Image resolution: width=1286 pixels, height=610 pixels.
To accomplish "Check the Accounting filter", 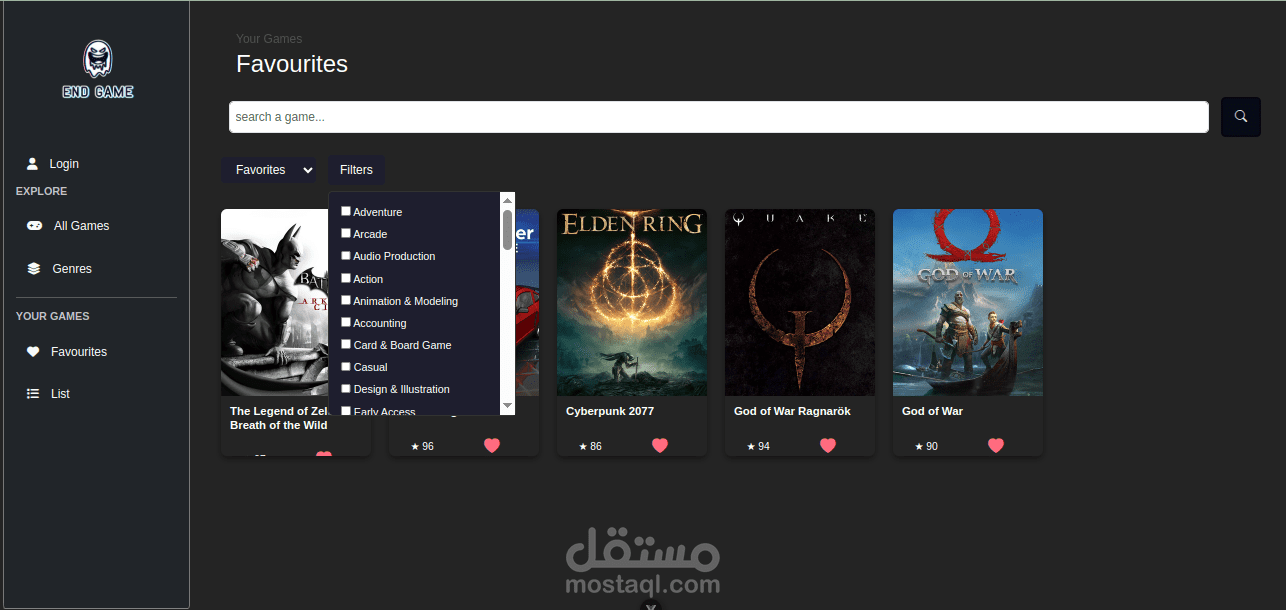I will pos(346,322).
